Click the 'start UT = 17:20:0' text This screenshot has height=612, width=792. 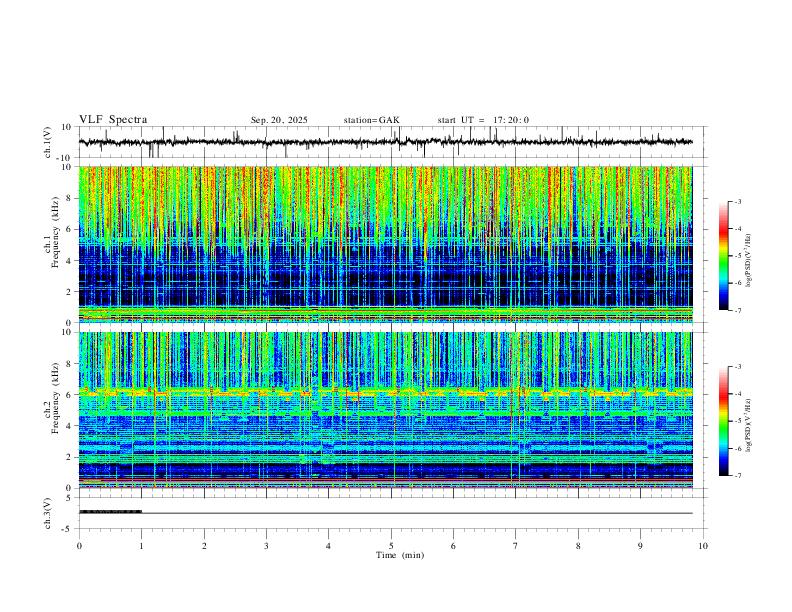pyautogui.click(x=483, y=120)
